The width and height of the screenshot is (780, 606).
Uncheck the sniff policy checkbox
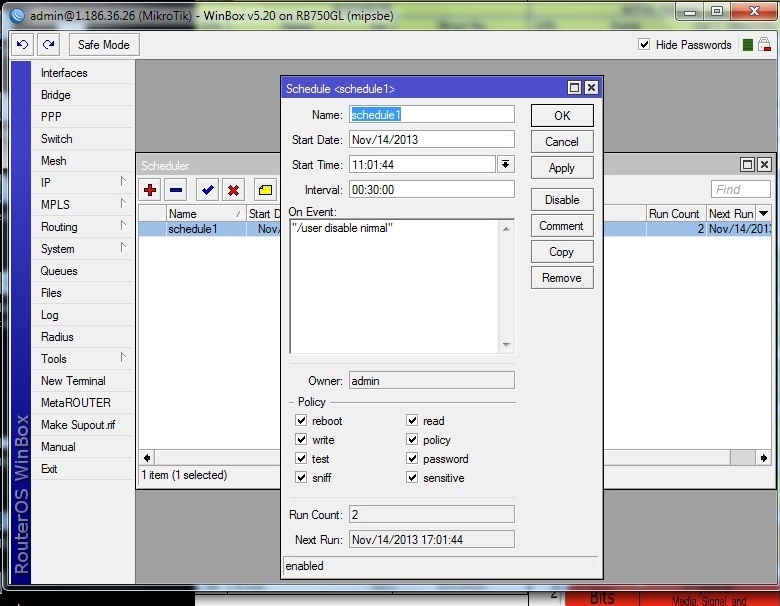tap(301, 477)
